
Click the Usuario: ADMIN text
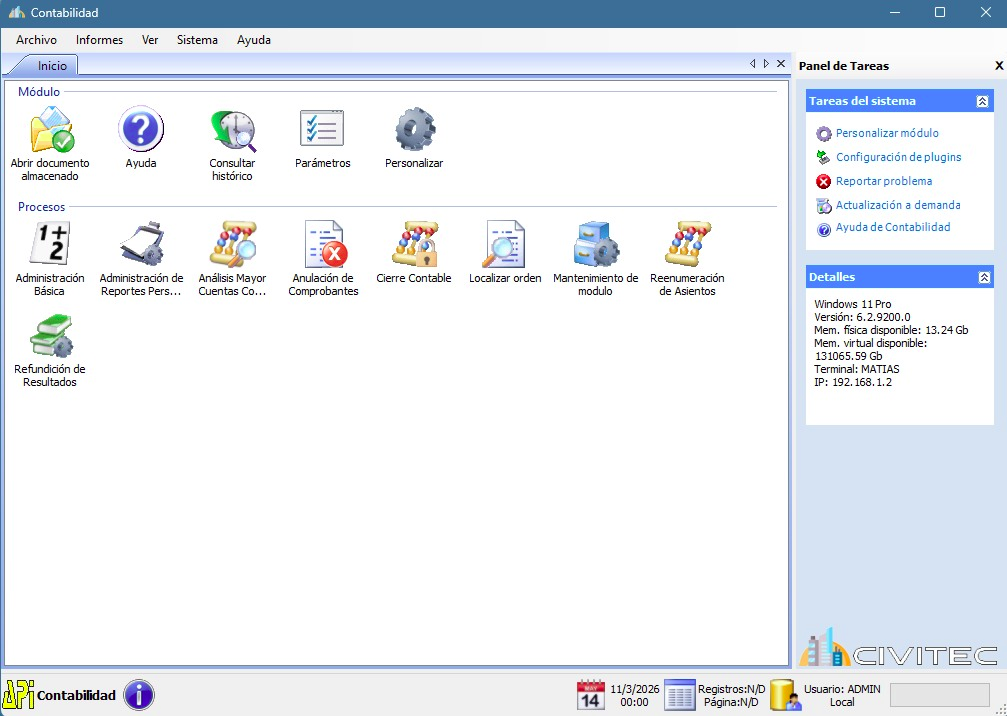click(x=842, y=689)
